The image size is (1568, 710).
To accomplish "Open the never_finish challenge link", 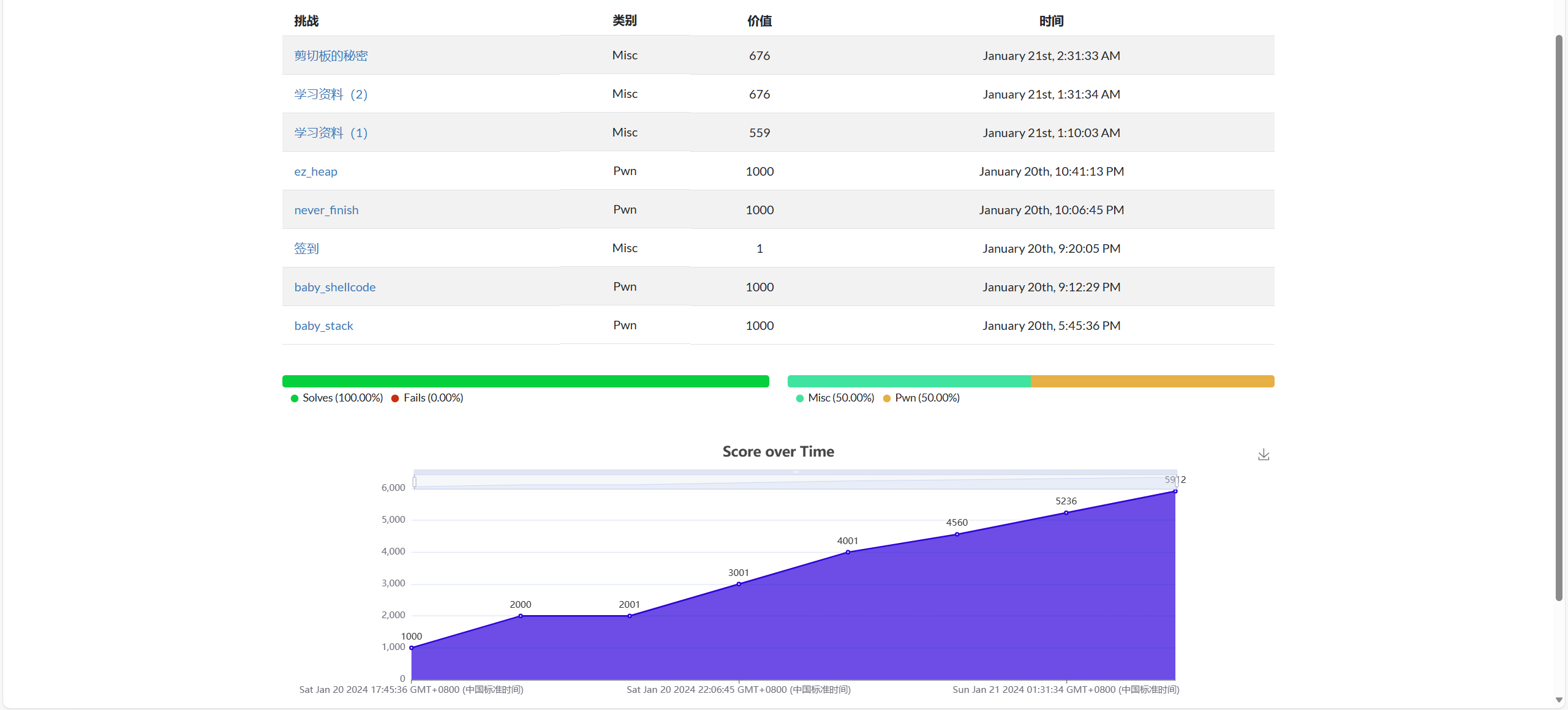I will tap(326, 210).
